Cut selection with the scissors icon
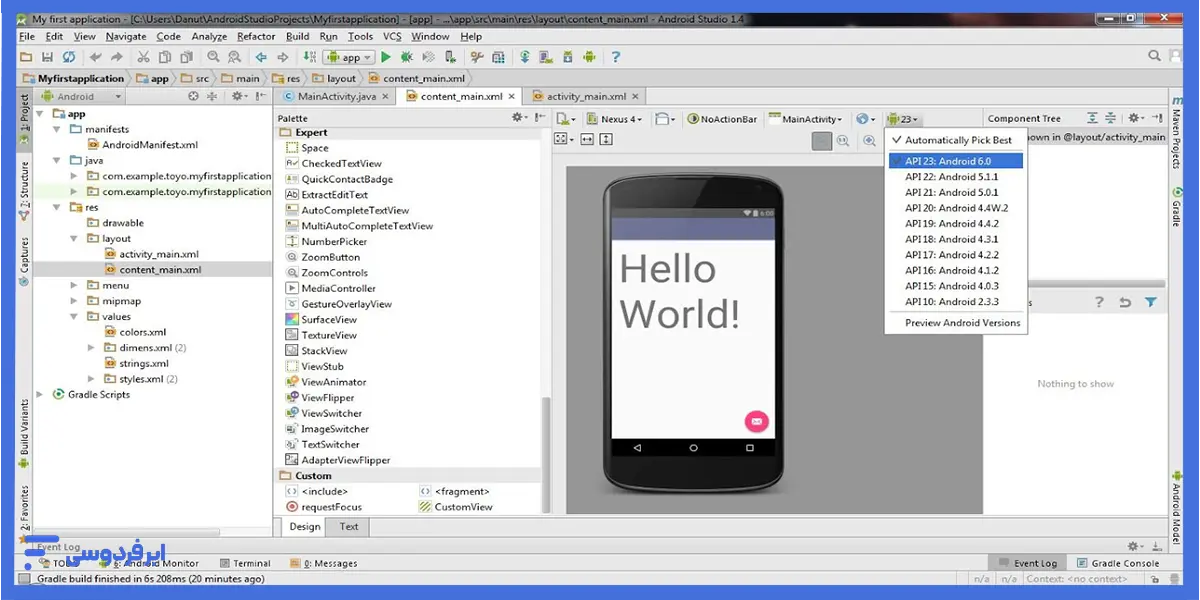Screen dimensions: 1200x600 [144, 58]
